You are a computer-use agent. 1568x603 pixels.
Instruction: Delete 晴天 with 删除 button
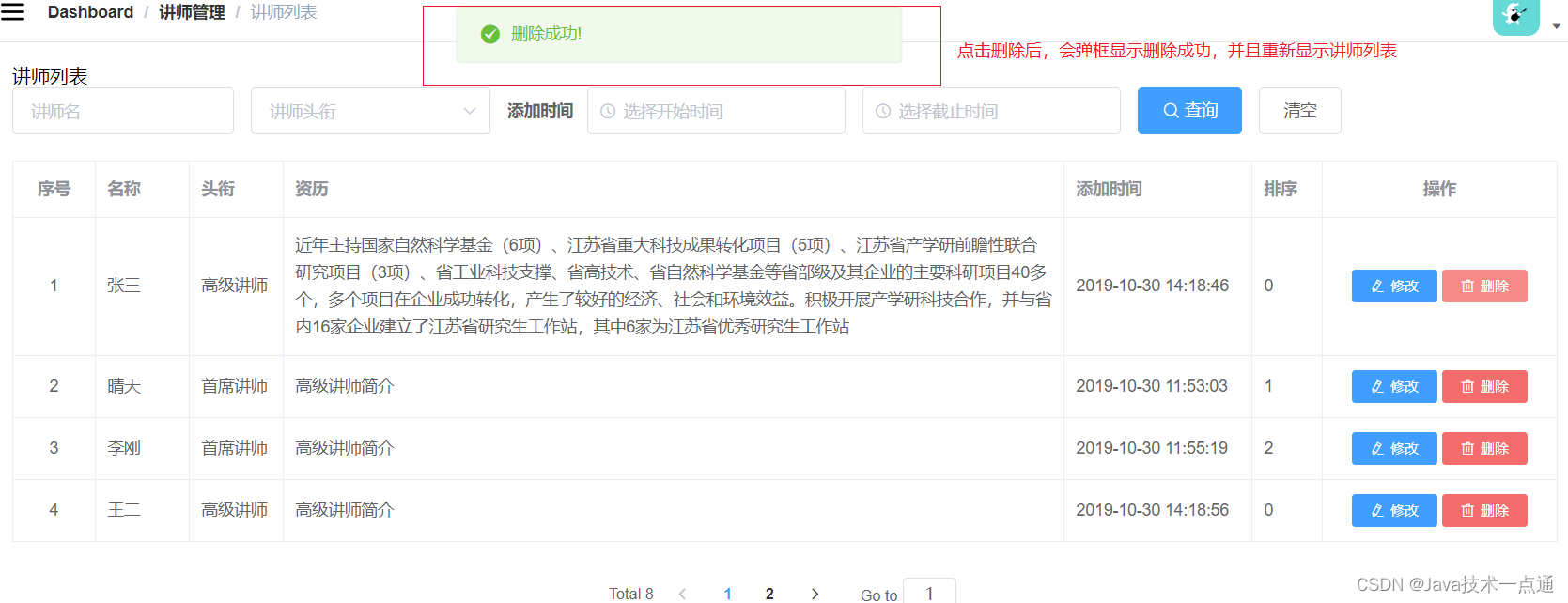coord(1484,387)
